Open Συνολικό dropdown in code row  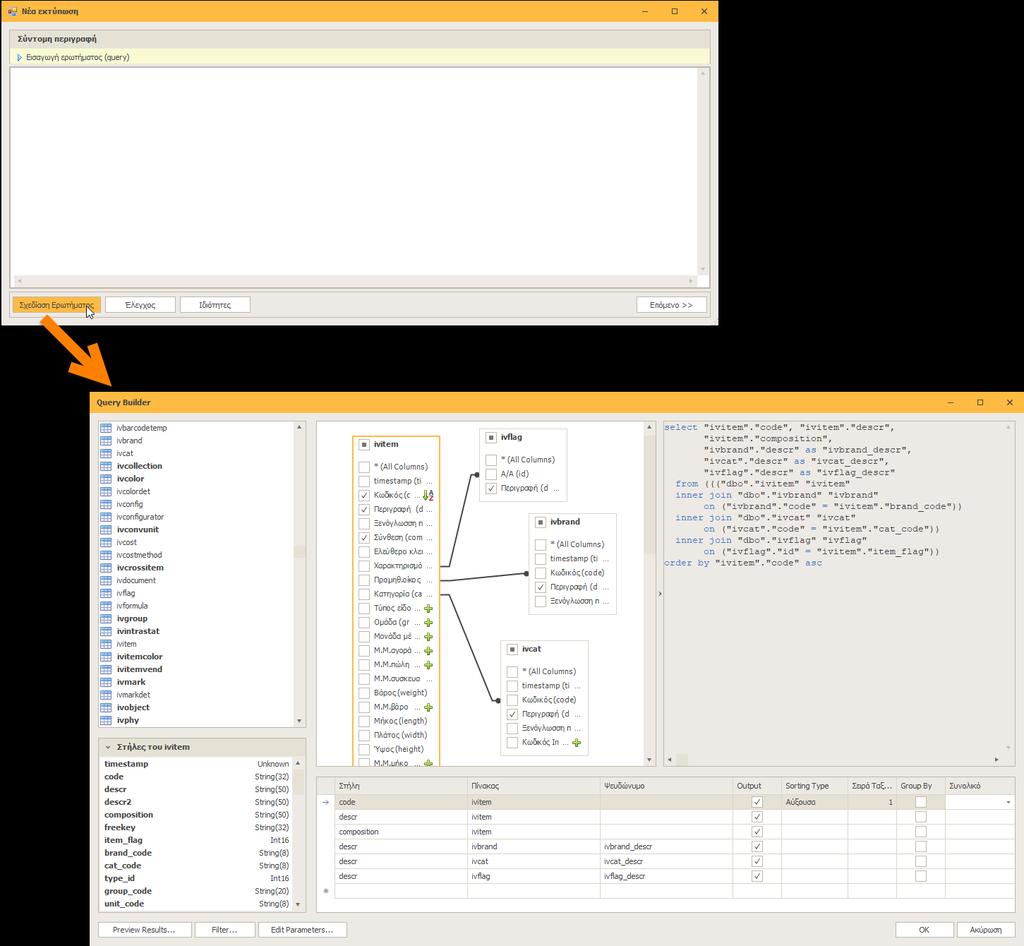(x=1008, y=802)
